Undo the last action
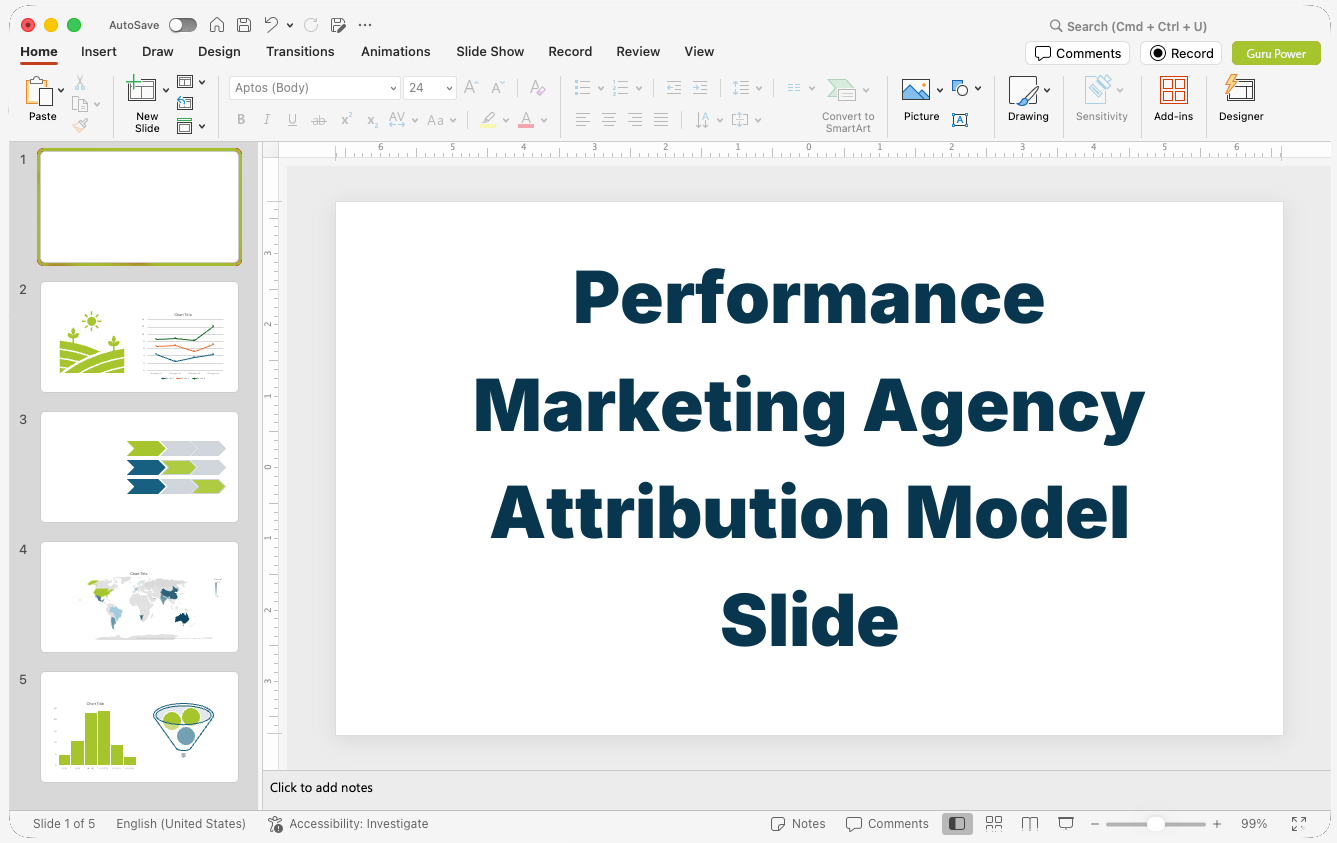 click(271, 25)
